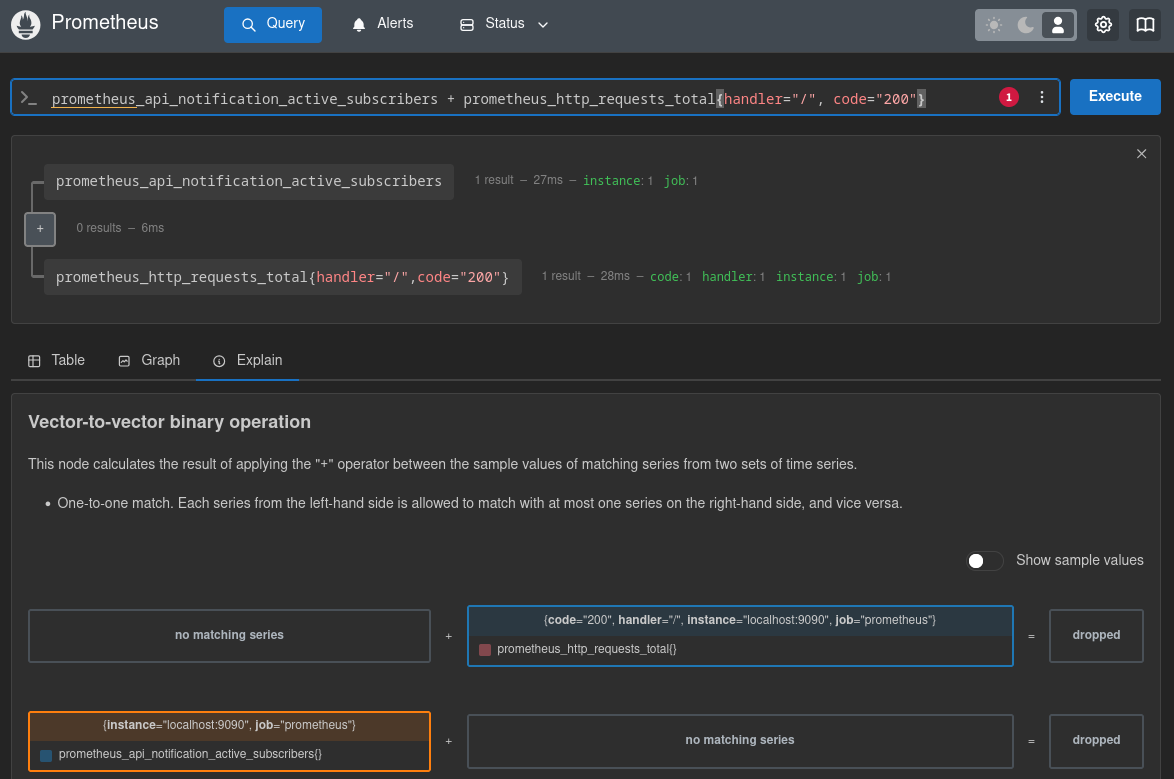This screenshot has width=1174, height=779.
Task: Click the Query magnifier icon
Action: tap(249, 25)
